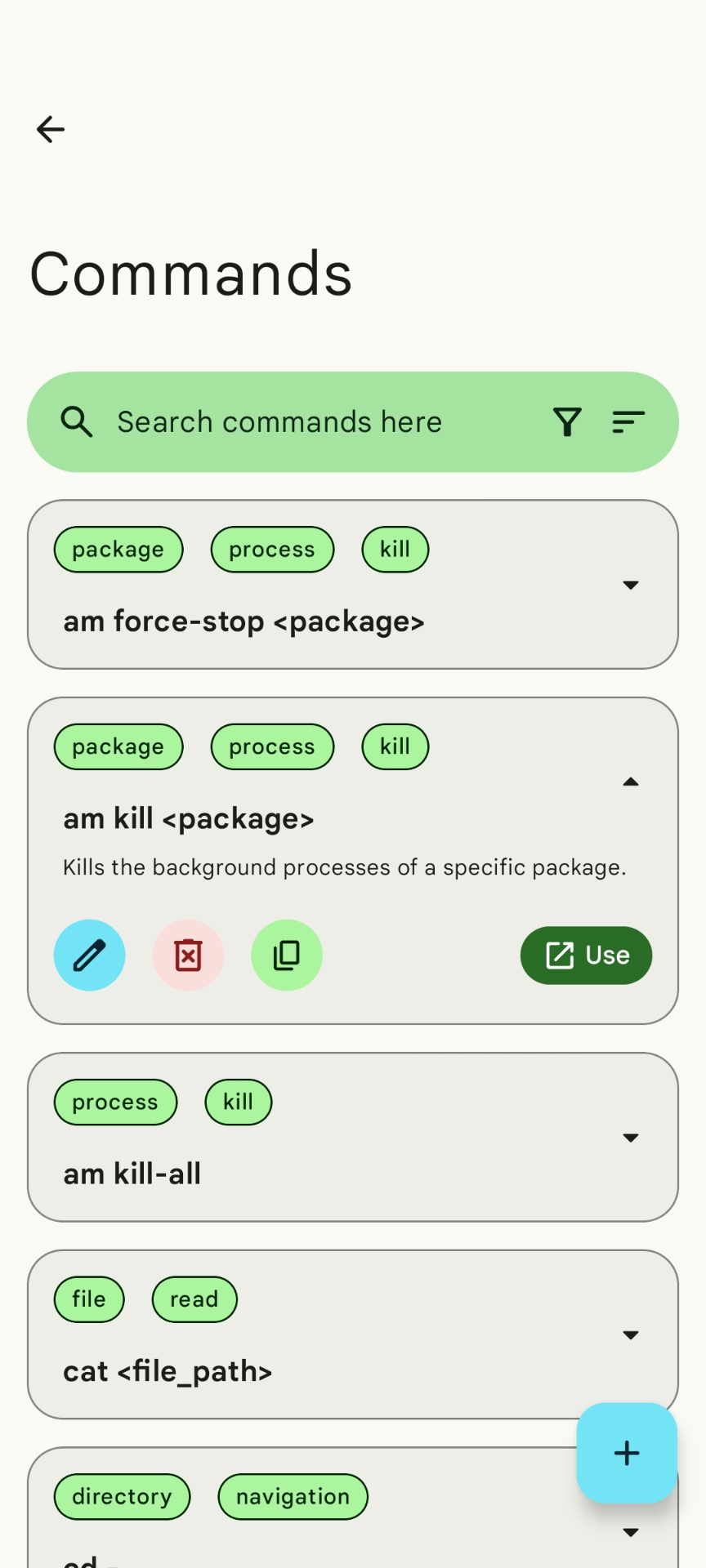Toggle the package tag on am force-stop
This screenshot has width=706, height=1568.
pyautogui.click(x=118, y=549)
